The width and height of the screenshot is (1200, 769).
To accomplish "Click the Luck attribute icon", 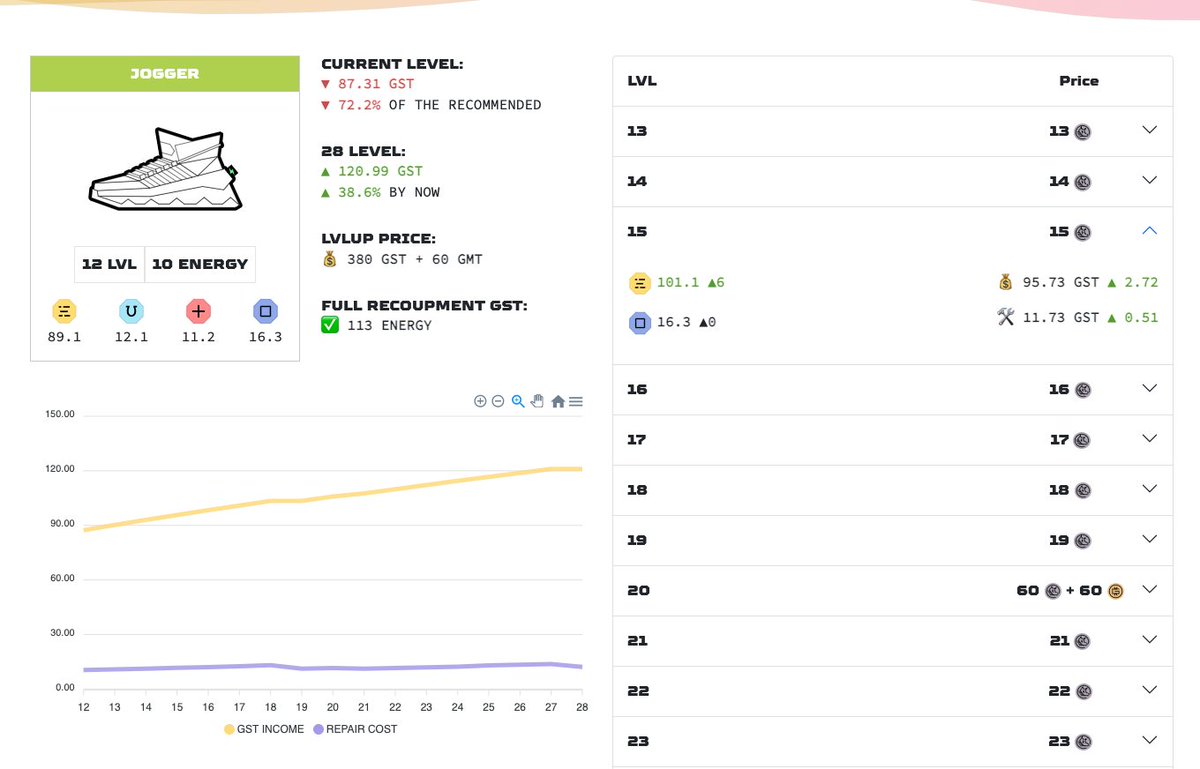I will (131, 311).
